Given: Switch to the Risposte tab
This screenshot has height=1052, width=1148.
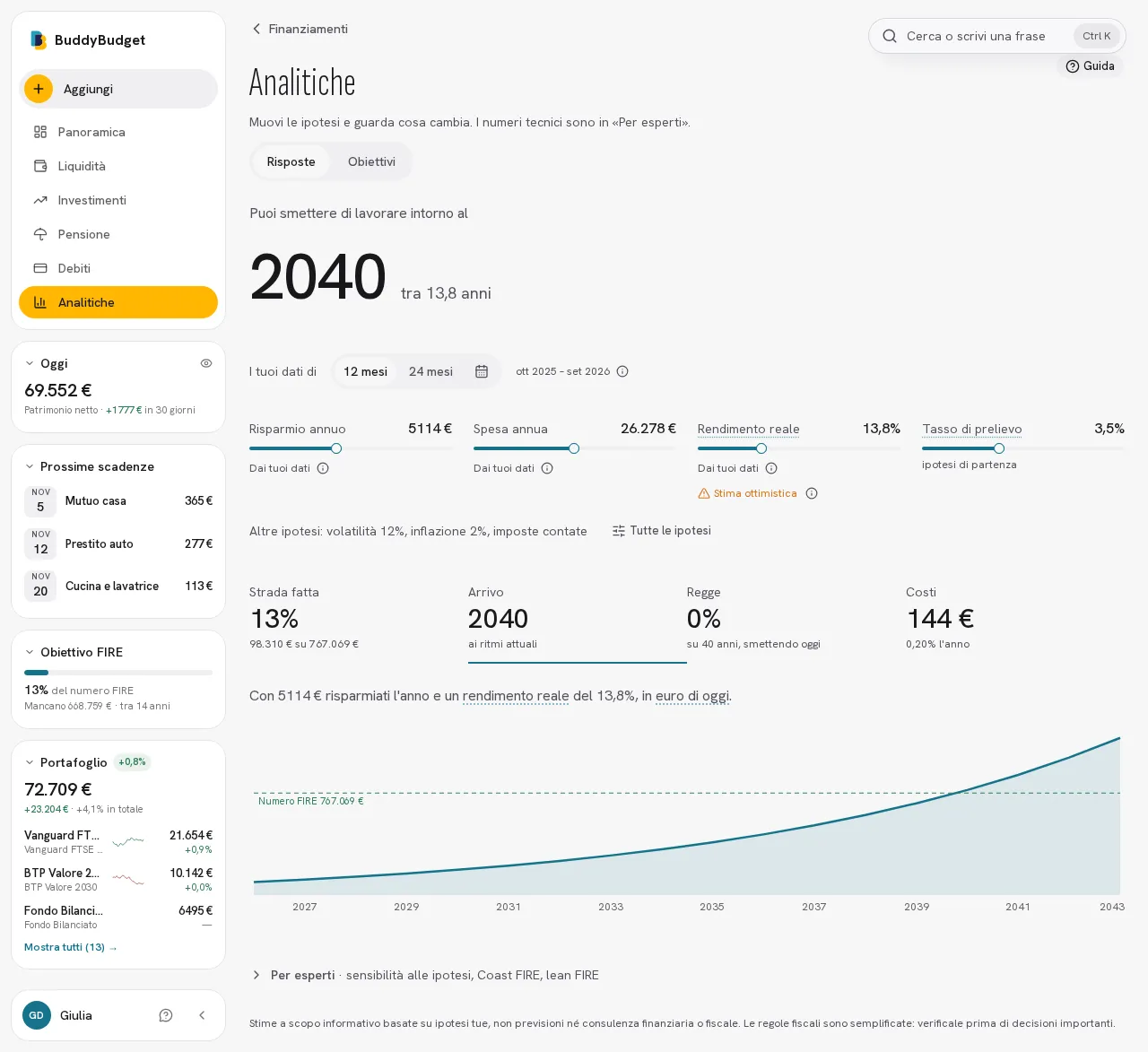Looking at the screenshot, I should click(291, 161).
